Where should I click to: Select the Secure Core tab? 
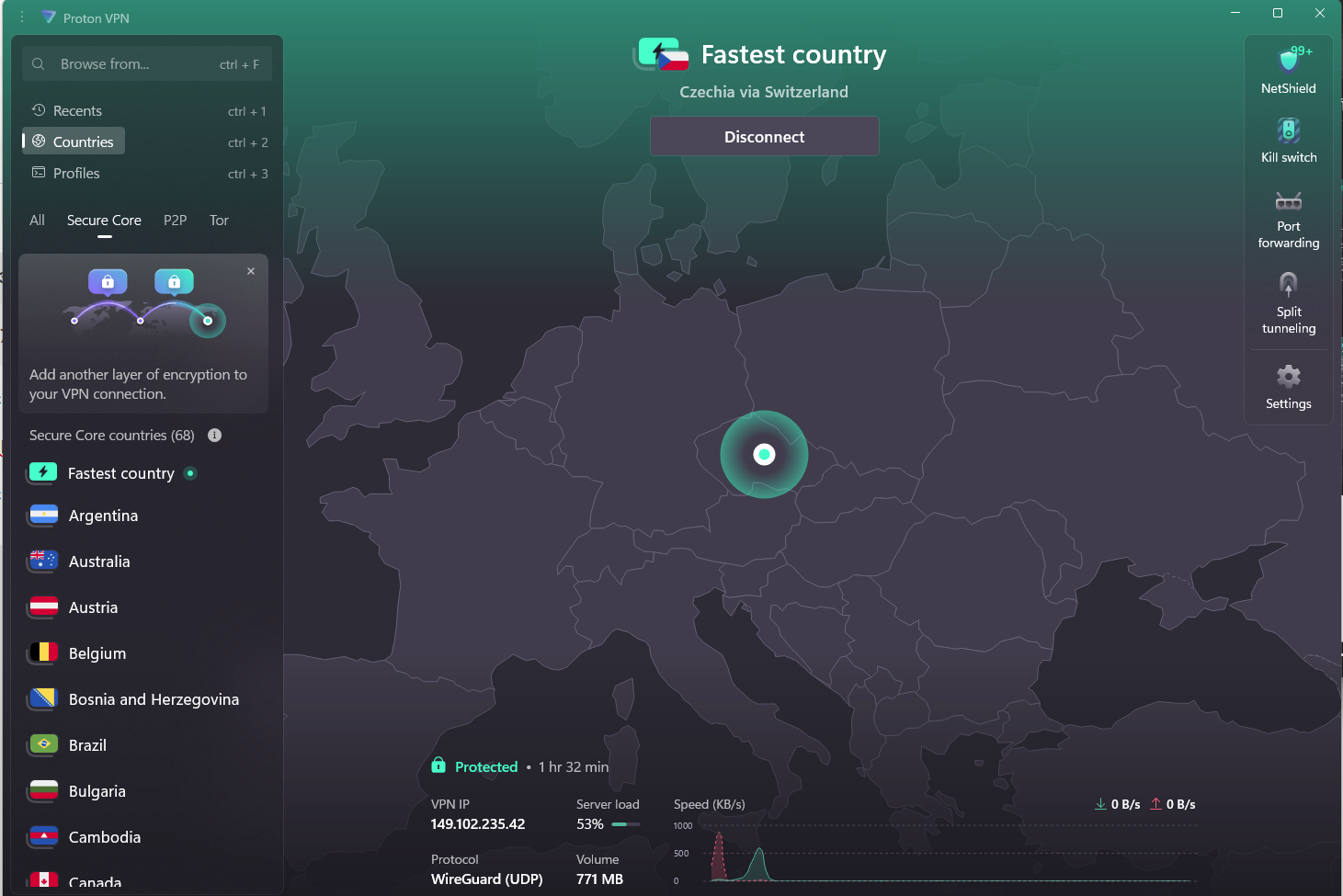coord(104,221)
